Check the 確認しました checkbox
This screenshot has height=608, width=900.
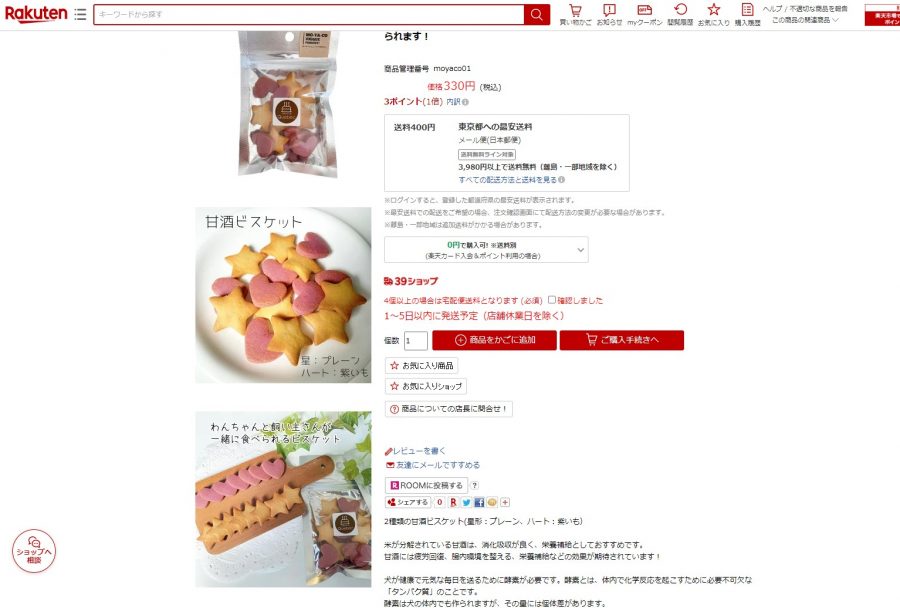552,300
